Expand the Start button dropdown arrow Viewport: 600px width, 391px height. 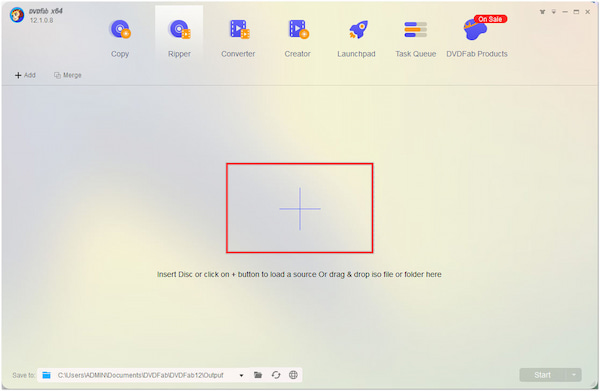pos(574,375)
